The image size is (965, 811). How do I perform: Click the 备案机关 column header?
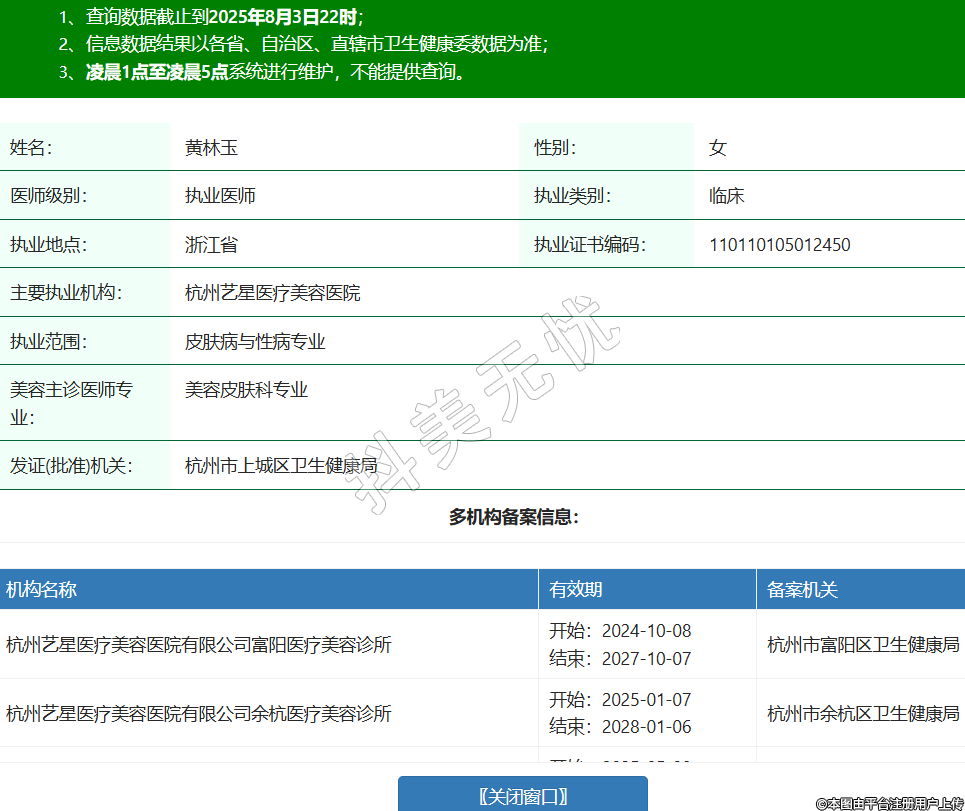click(x=802, y=590)
